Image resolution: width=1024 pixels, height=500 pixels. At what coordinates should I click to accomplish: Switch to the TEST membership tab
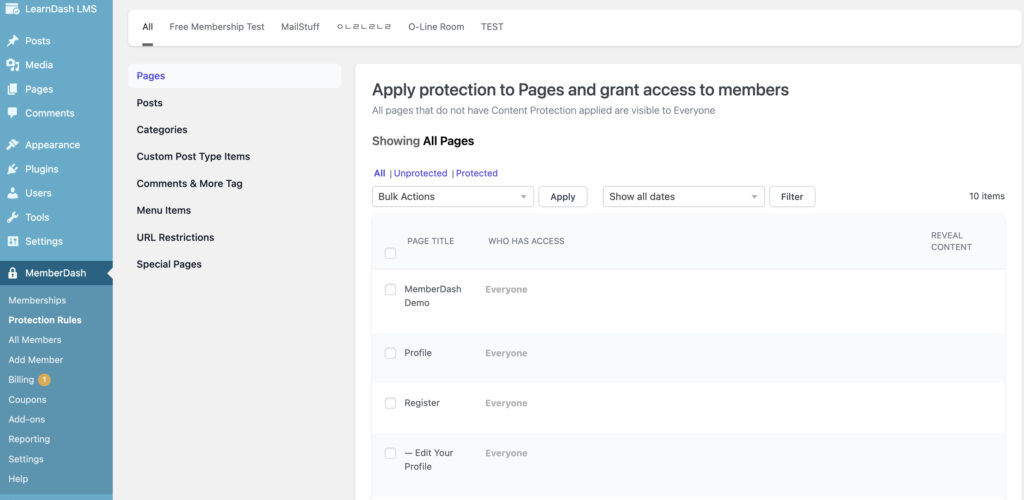tap(492, 27)
